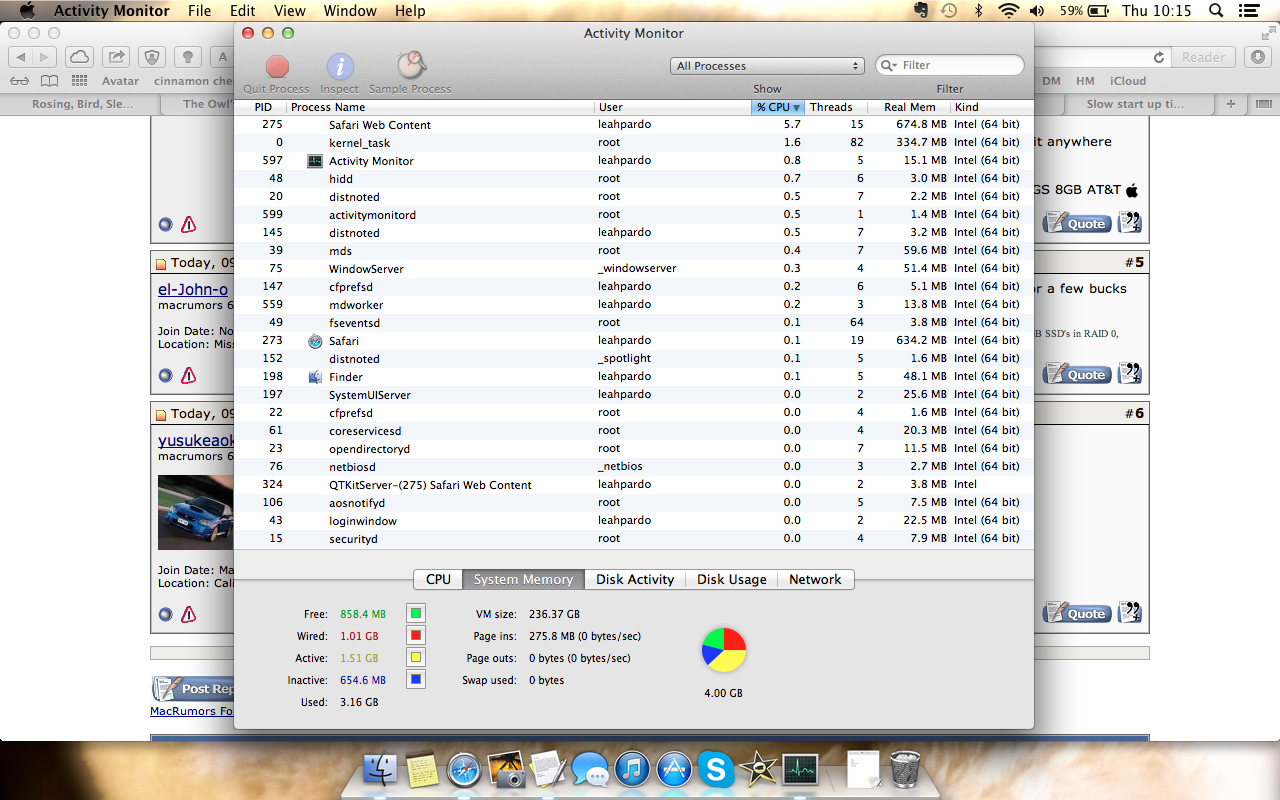The image size is (1280, 800).
Task: Click the blue Inactive memory color swatch
Action: coord(416,679)
